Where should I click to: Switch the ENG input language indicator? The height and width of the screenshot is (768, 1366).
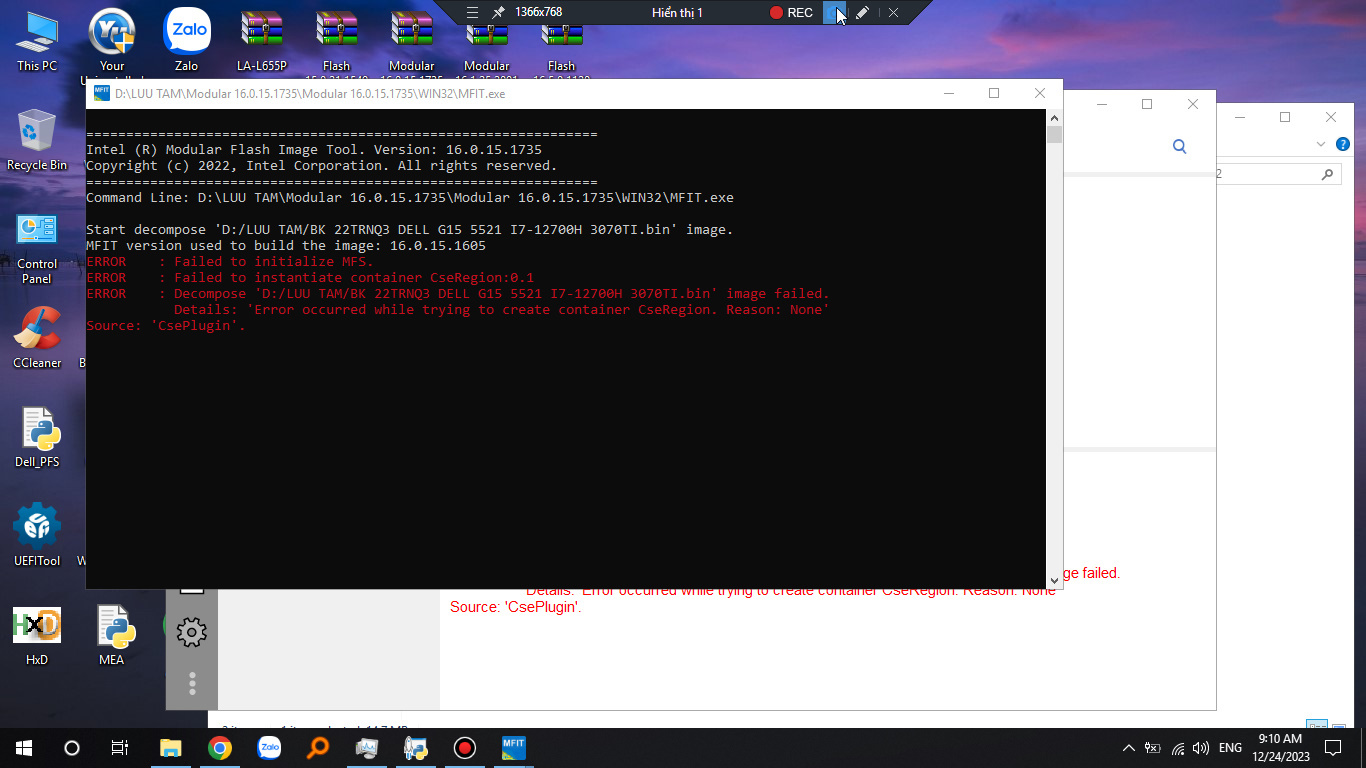pyautogui.click(x=1231, y=748)
